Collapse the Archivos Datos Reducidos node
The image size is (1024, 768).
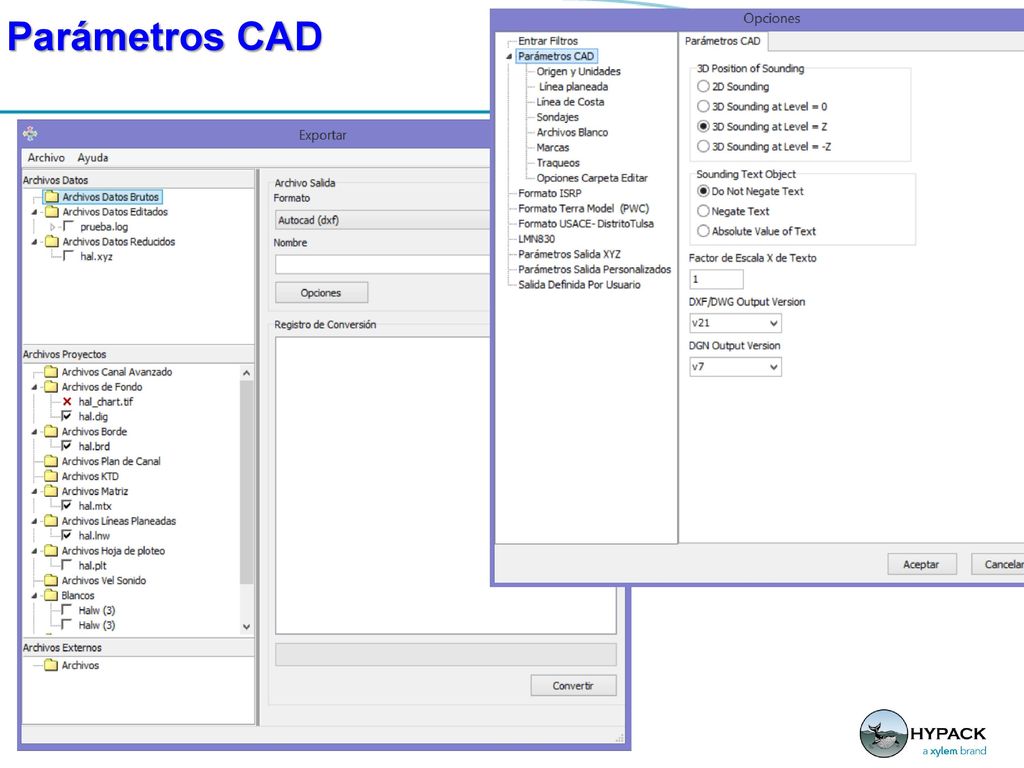35,242
